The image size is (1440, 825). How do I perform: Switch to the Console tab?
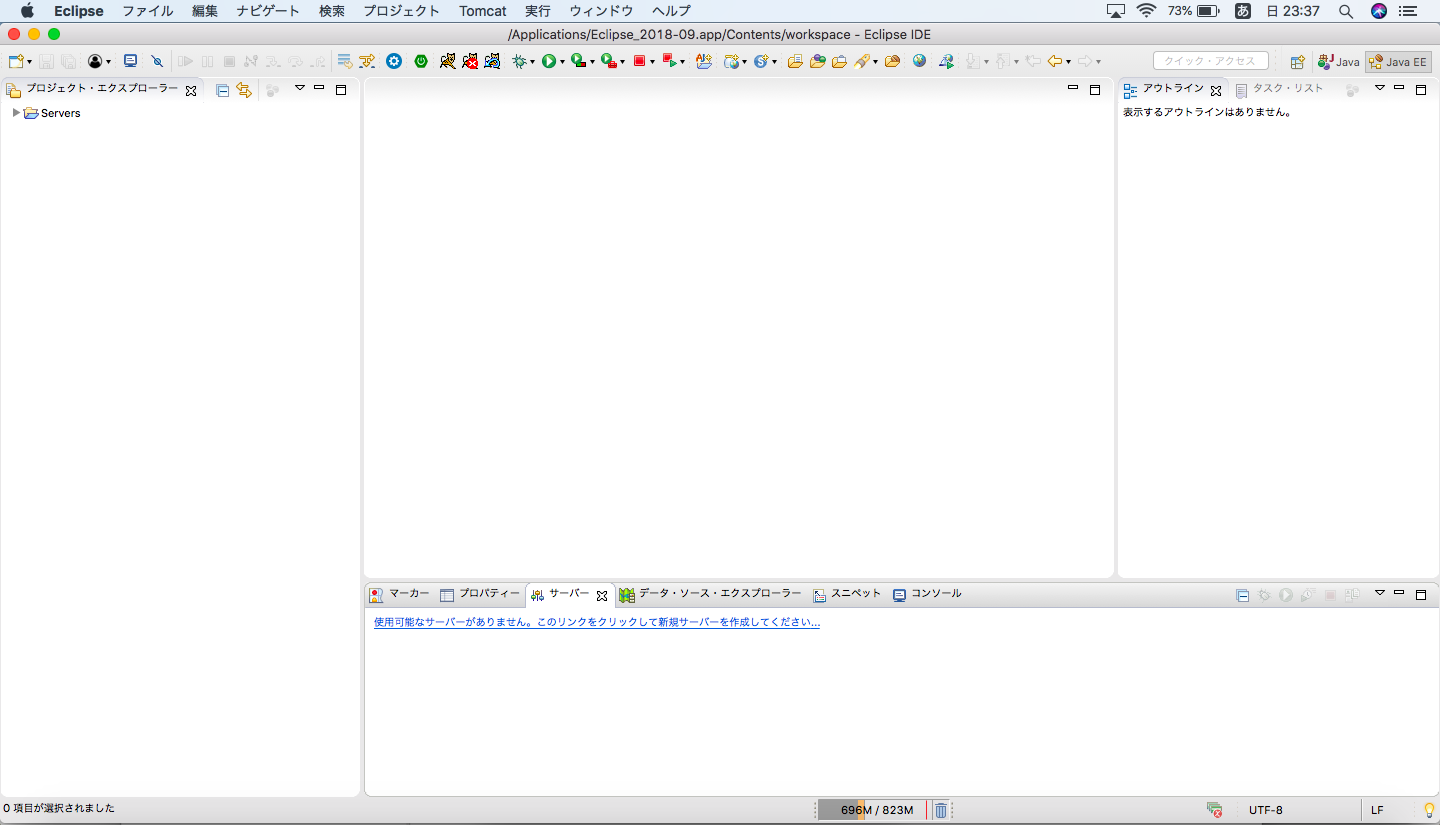(x=928, y=594)
